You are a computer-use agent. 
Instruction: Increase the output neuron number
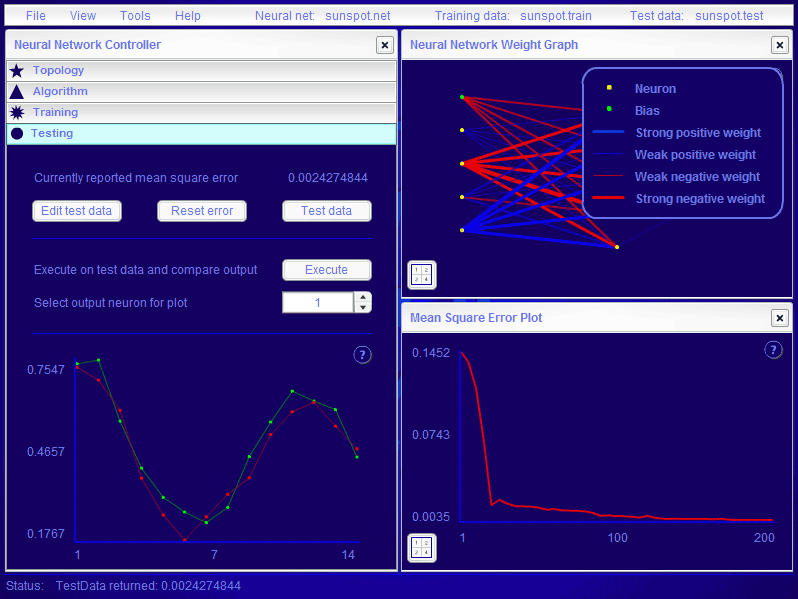pos(362,297)
